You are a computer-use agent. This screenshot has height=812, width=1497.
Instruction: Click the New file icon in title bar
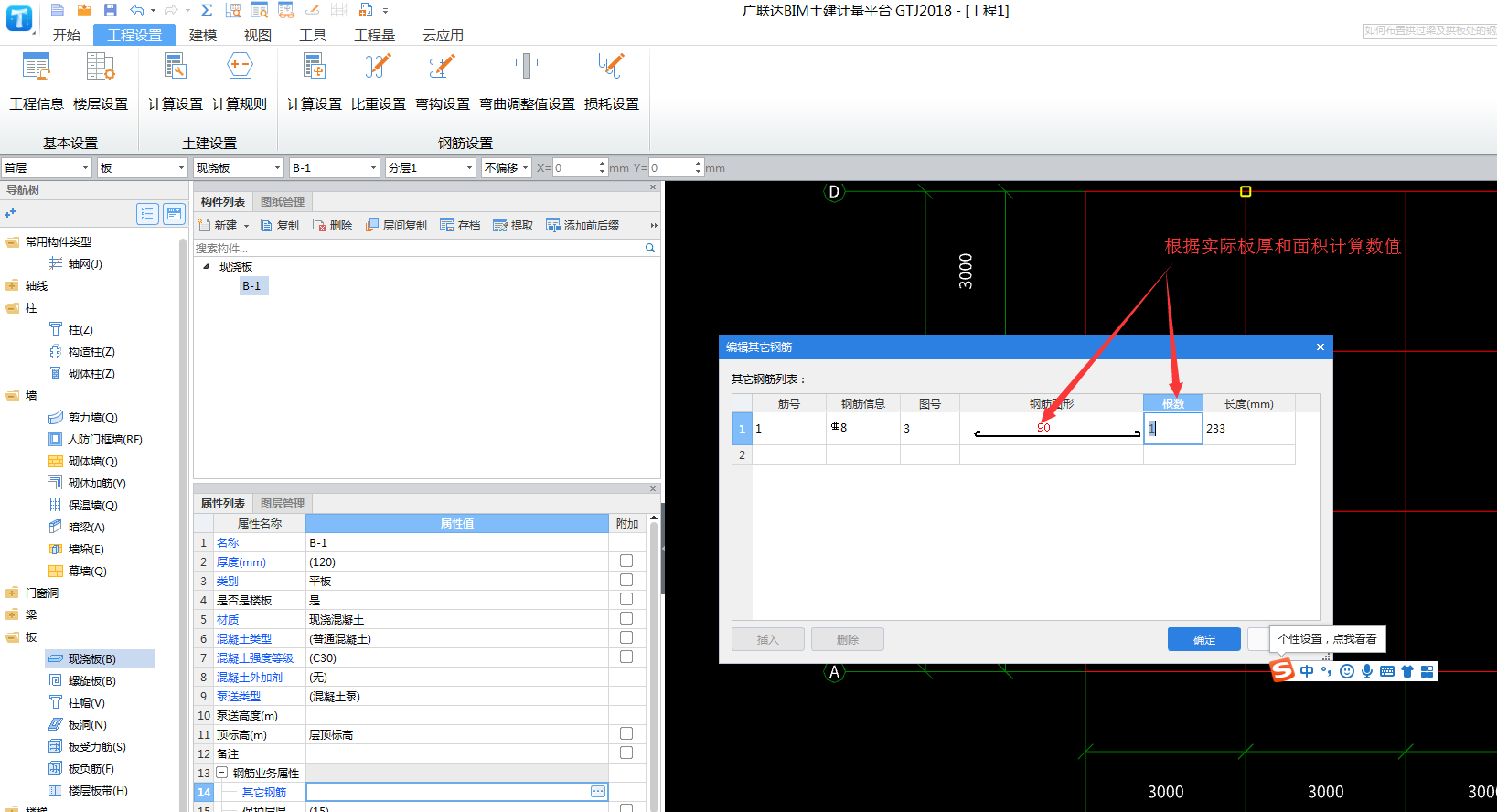(x=58, y=10)
